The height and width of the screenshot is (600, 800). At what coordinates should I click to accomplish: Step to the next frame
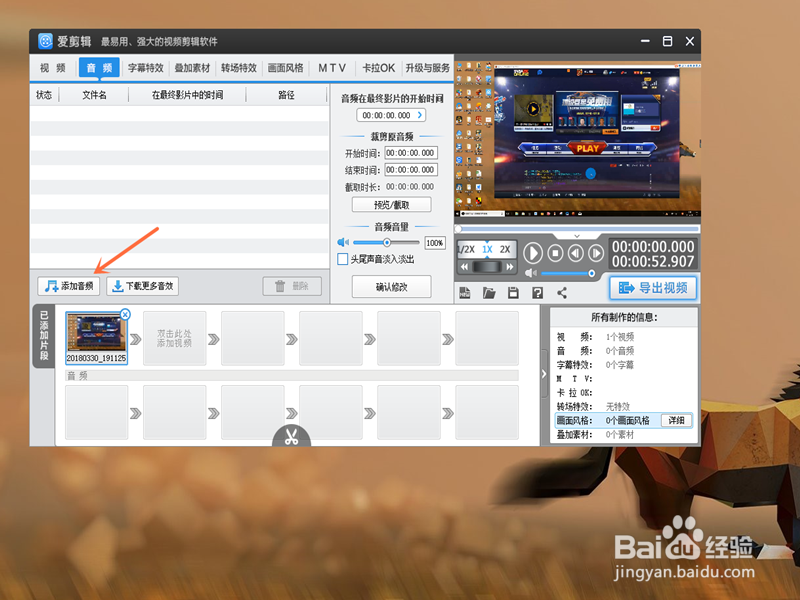click(596, 253)
